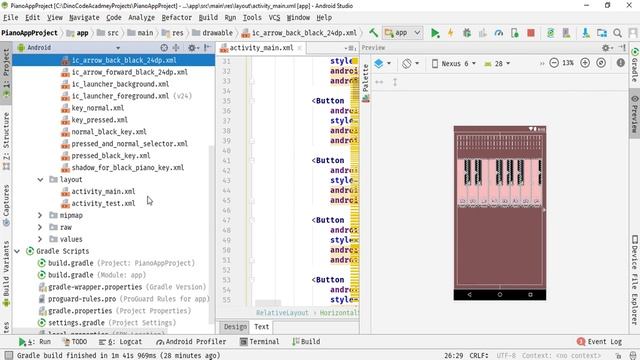Open the TODO tool window

pos(75,342)
